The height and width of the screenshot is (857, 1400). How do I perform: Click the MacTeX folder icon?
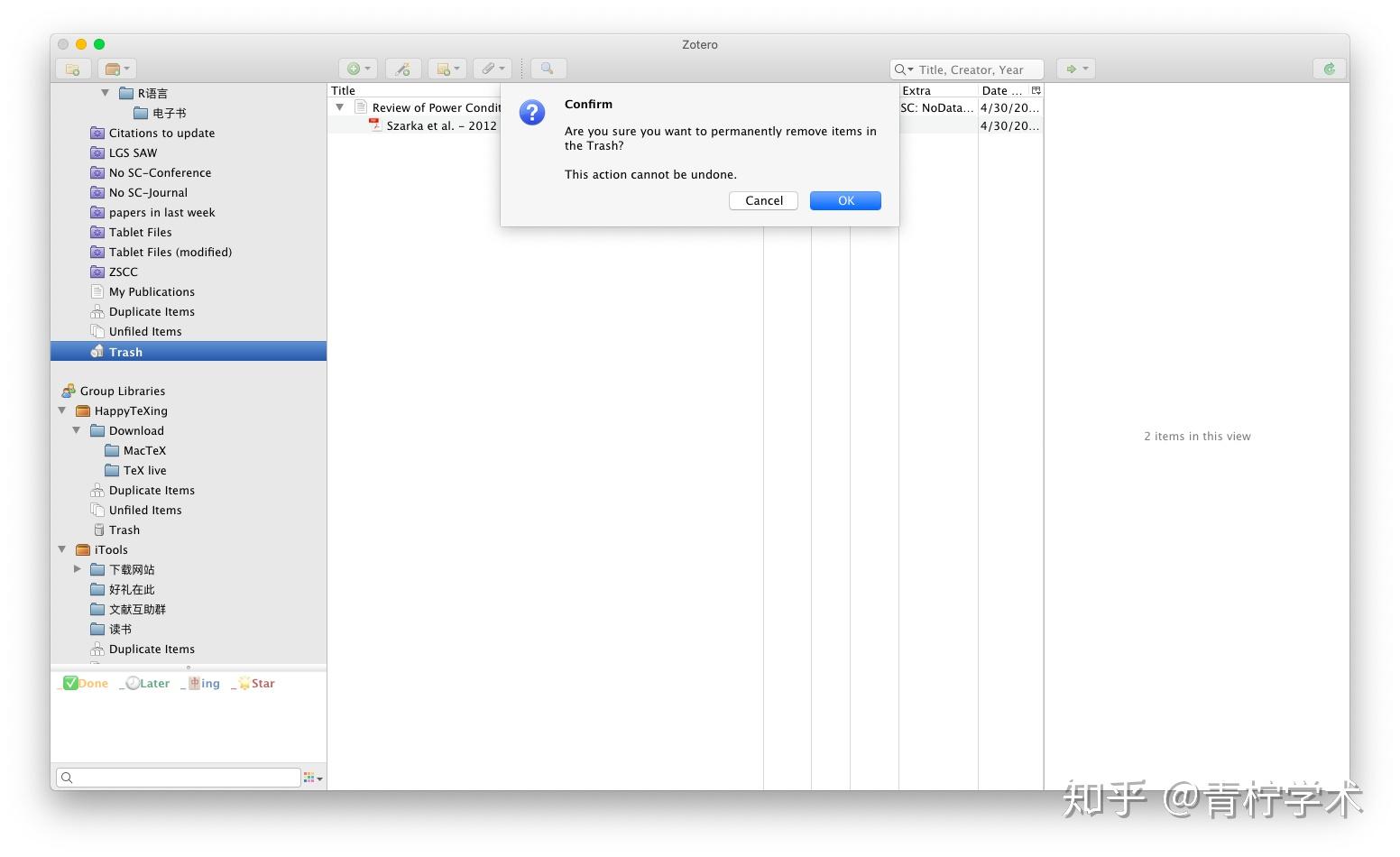[x=112, y=450]
